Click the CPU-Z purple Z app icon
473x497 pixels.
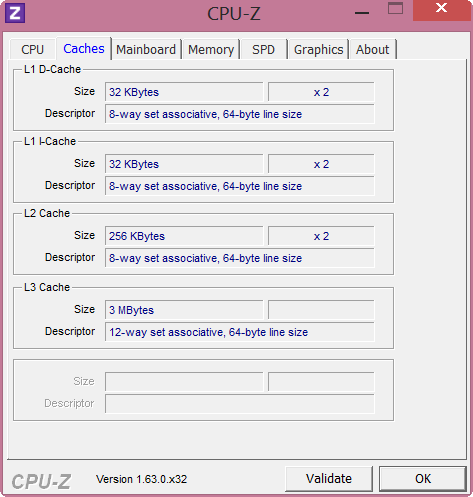(15, 13)
